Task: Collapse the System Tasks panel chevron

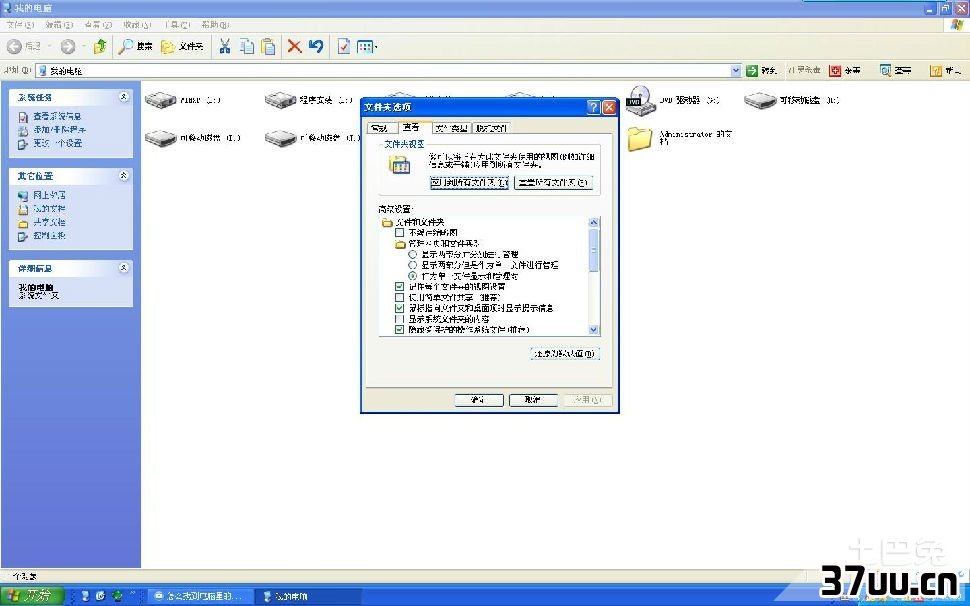Action: [x=124, y=96]
